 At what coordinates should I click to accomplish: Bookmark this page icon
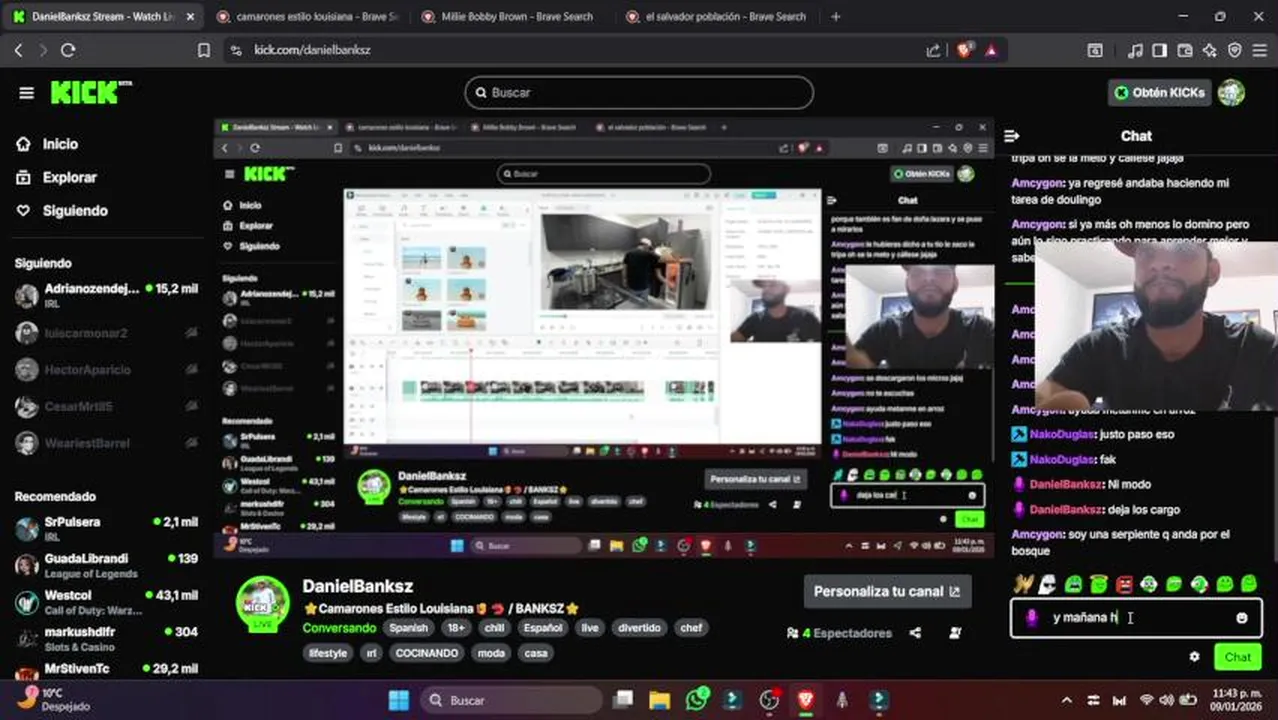pos(204,50)
